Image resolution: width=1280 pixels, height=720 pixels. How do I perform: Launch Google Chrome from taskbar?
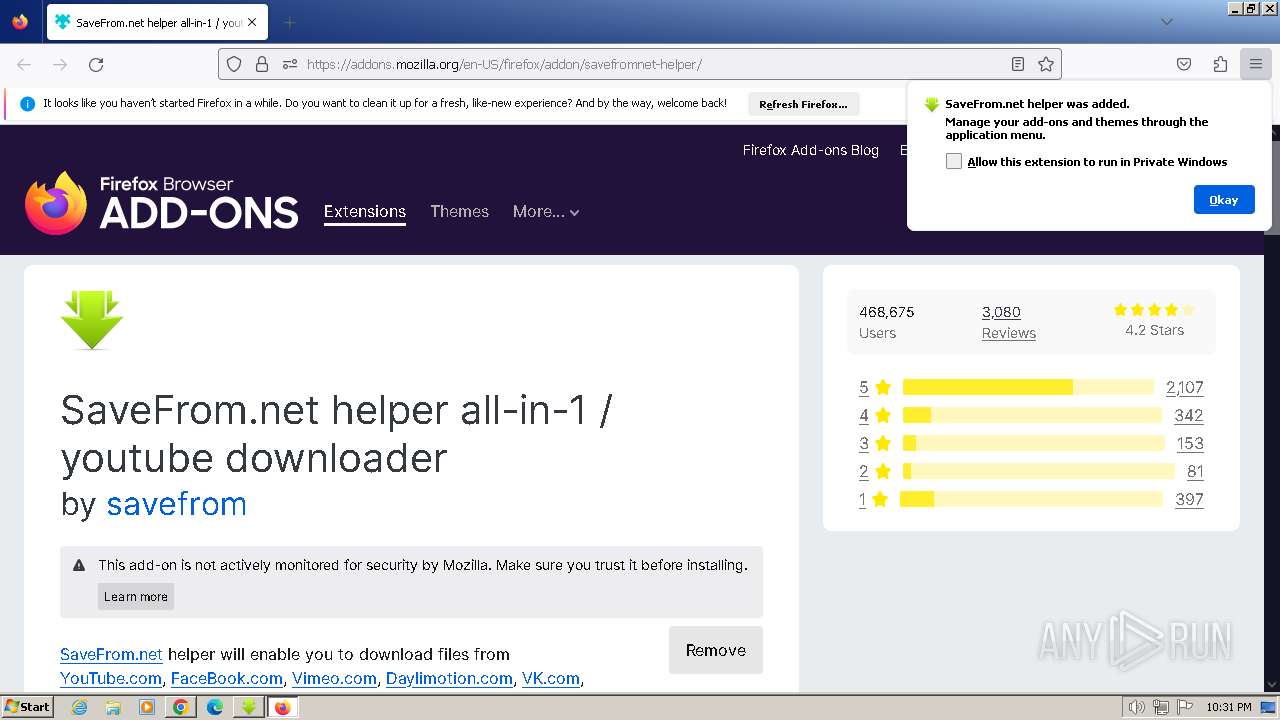pos(181,707)
